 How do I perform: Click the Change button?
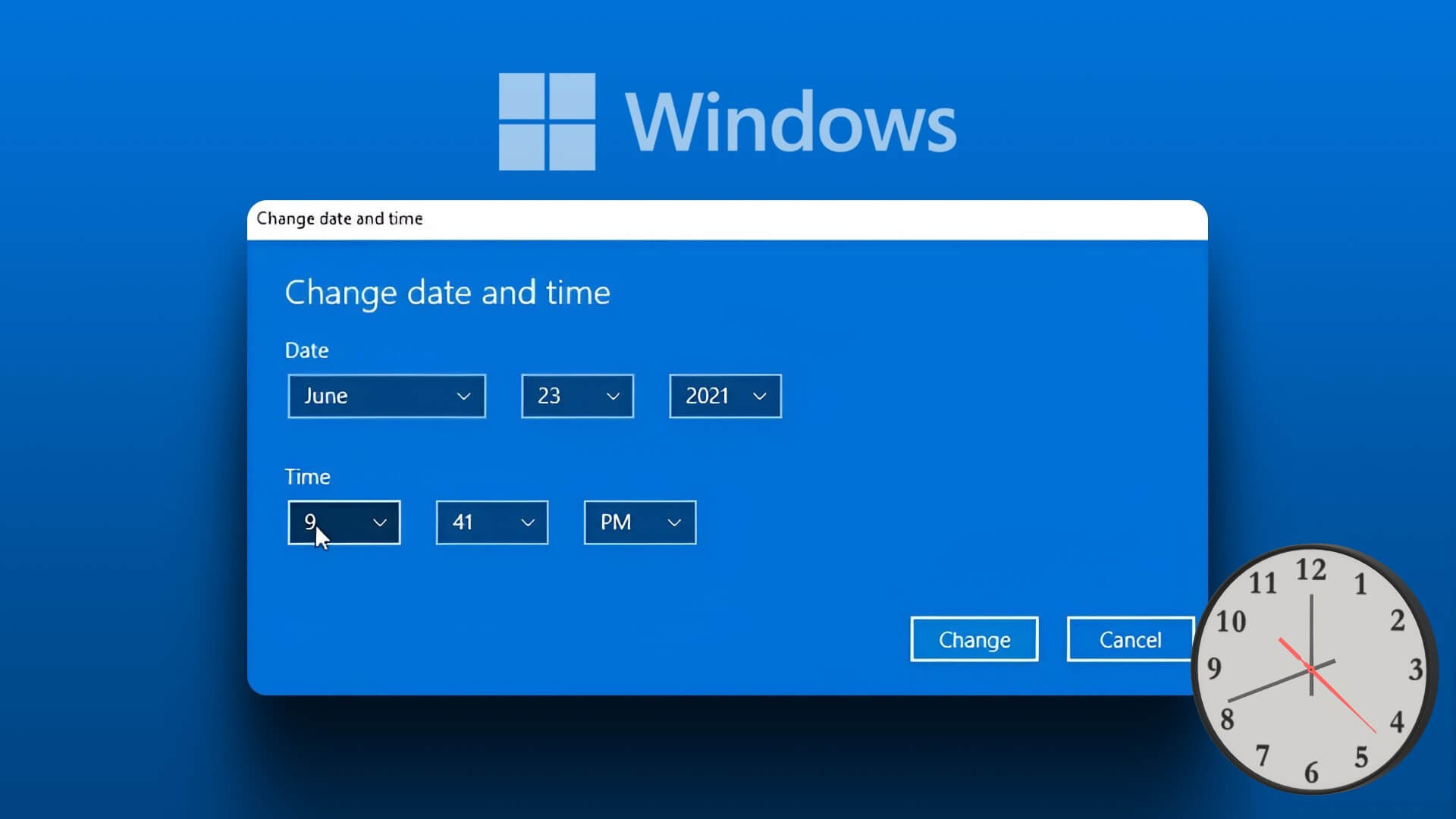pyautogui.click(x=974, y=639)
